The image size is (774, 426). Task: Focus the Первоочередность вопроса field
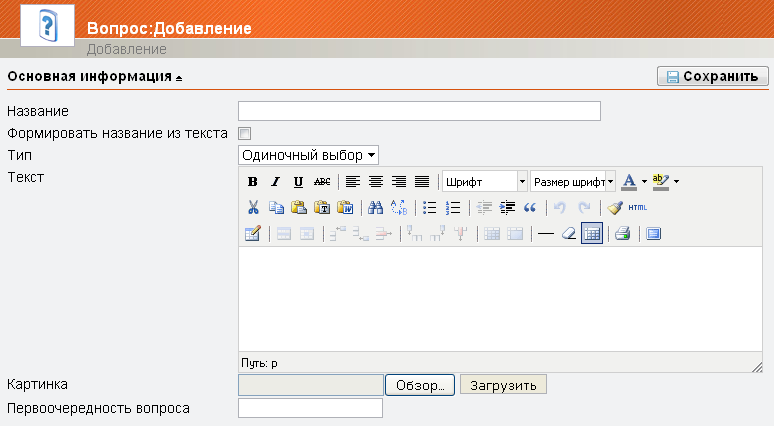tap(310, 408)
